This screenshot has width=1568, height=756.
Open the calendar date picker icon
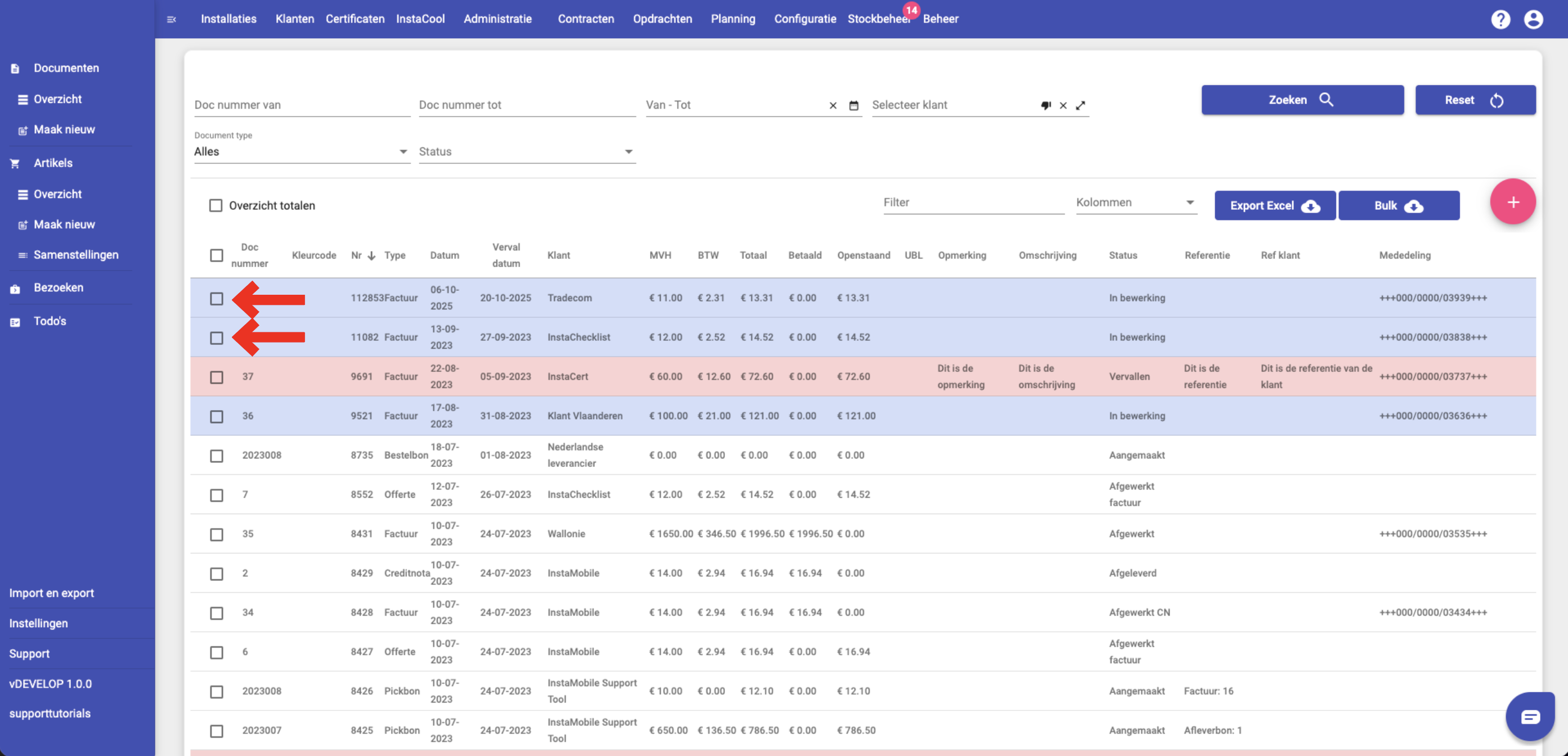click(x=853, y=105)
